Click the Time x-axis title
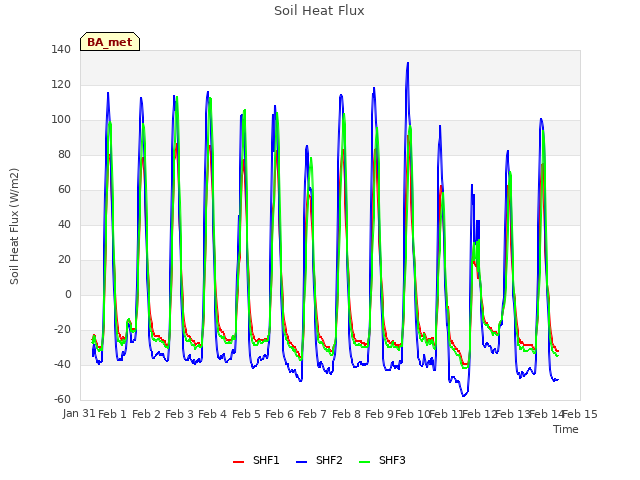The image size is (640, 480). click(x=566, y=429)
